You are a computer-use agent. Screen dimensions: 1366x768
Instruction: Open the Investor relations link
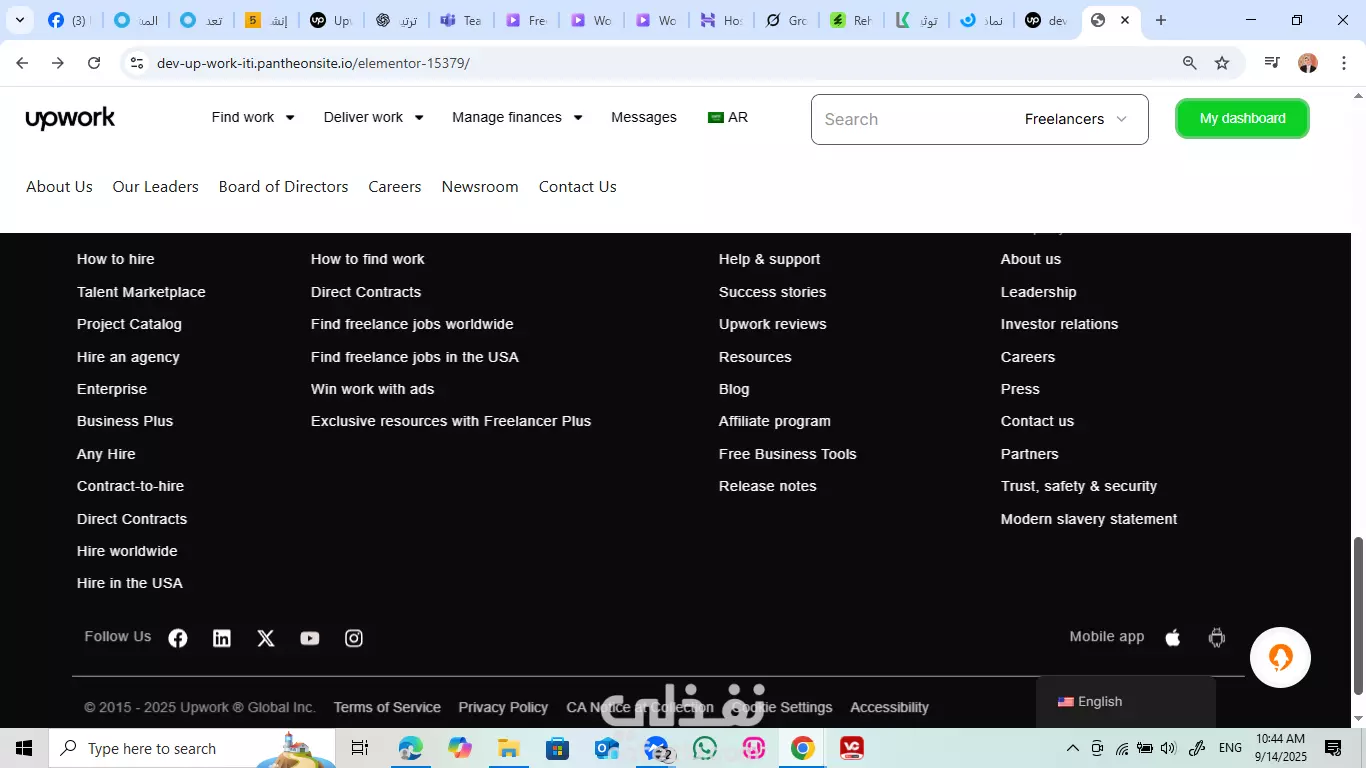[x=1059, y=324]
